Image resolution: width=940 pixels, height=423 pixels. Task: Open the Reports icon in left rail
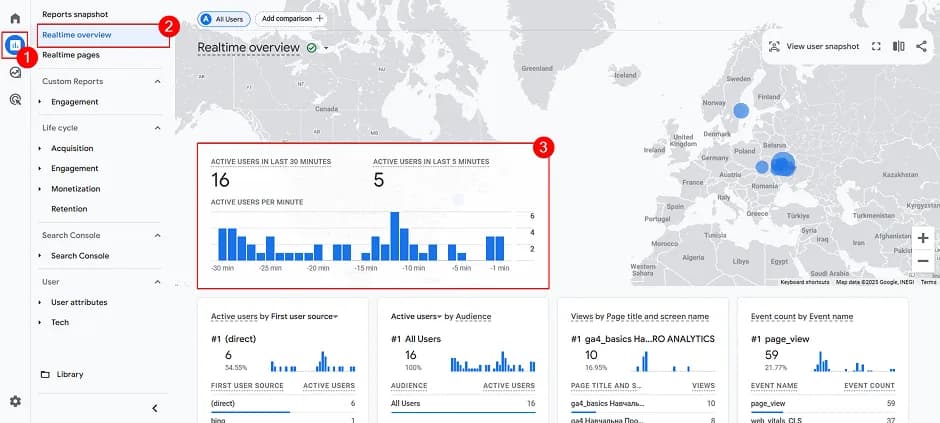15,45
